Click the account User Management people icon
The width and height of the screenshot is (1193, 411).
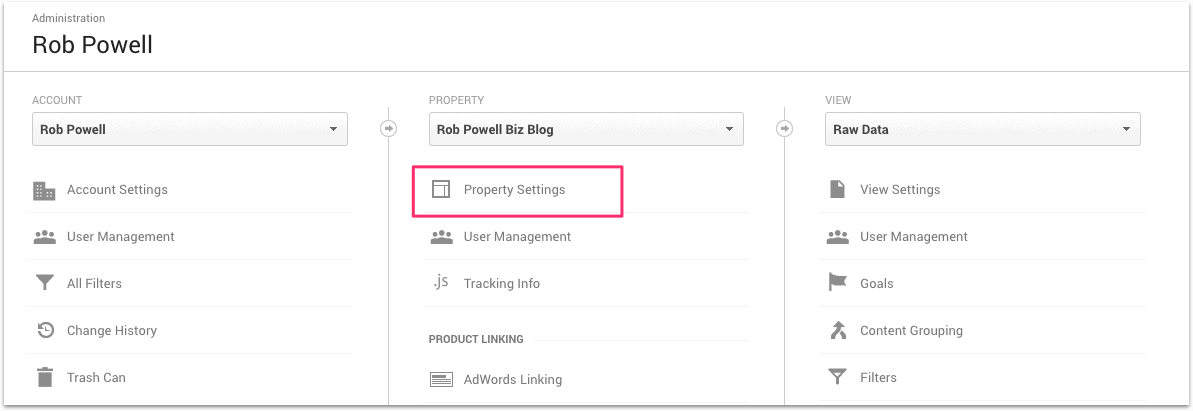(44, 237)
